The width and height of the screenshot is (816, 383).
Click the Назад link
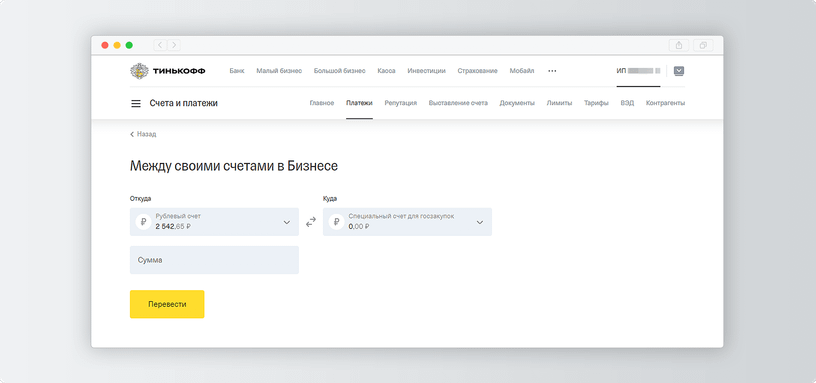point(143,134)
